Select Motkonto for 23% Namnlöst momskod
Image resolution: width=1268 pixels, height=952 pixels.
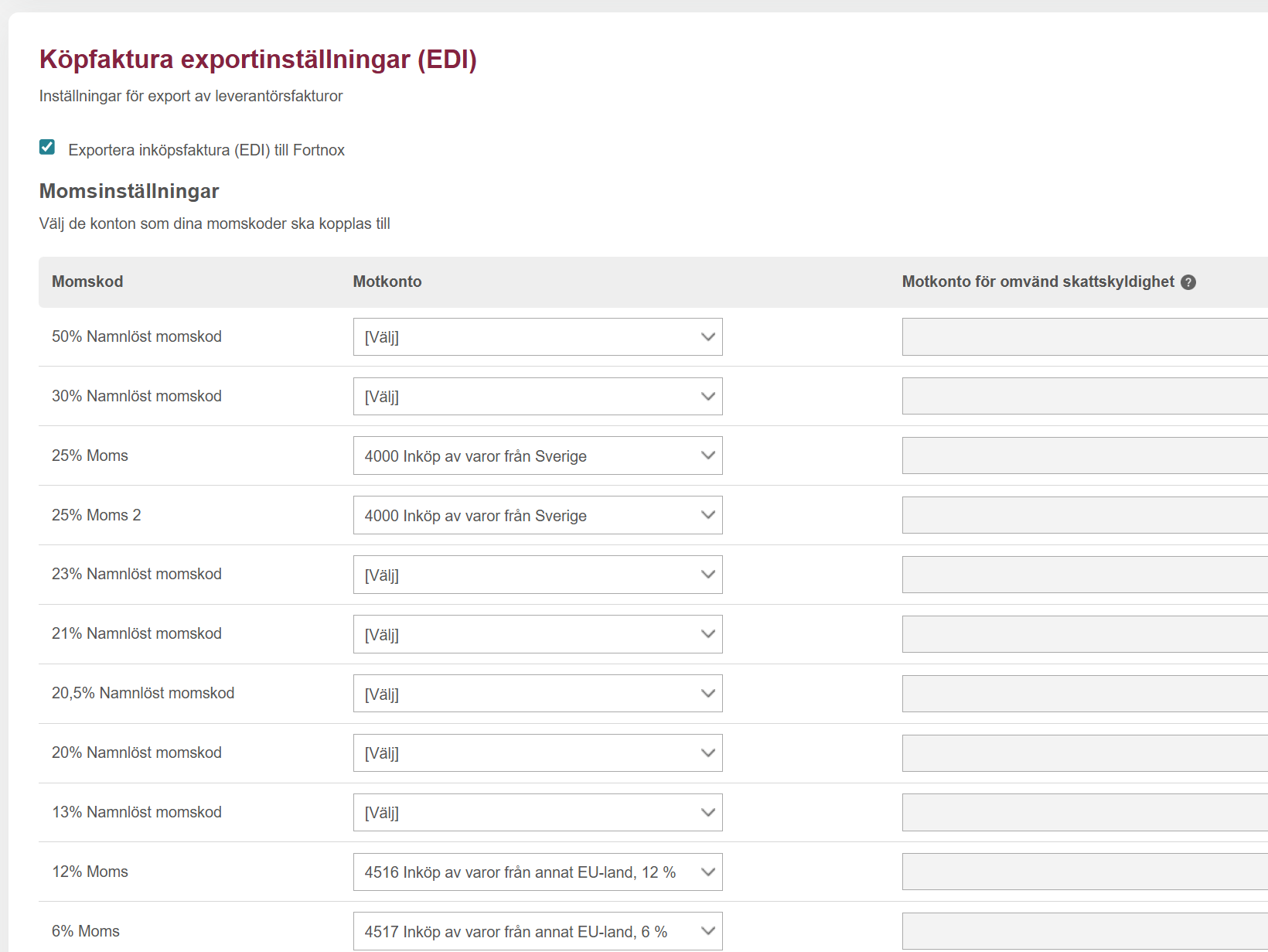tap(537, 575)
